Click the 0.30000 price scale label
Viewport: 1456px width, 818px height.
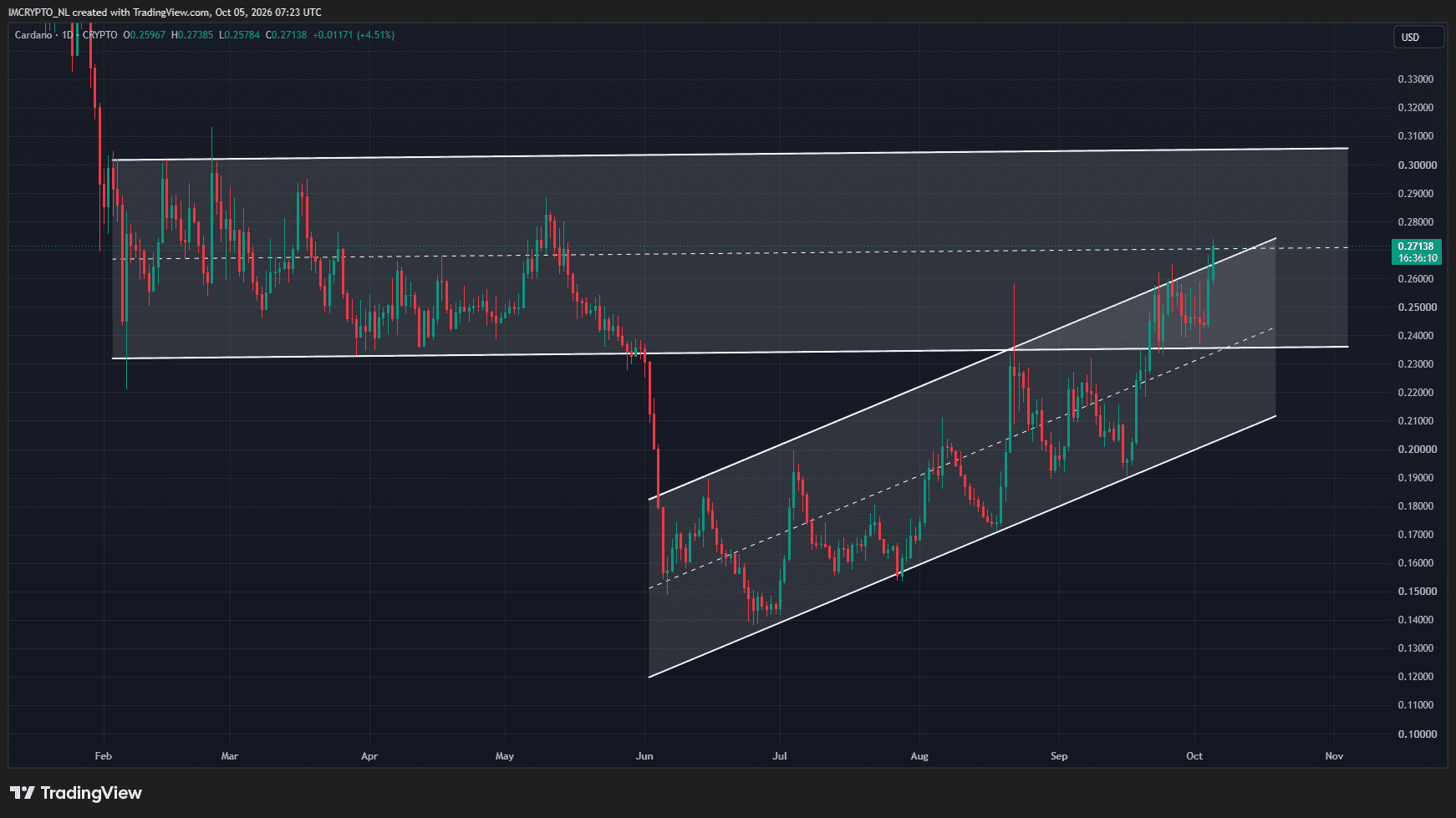click(x=1417, y=165)
